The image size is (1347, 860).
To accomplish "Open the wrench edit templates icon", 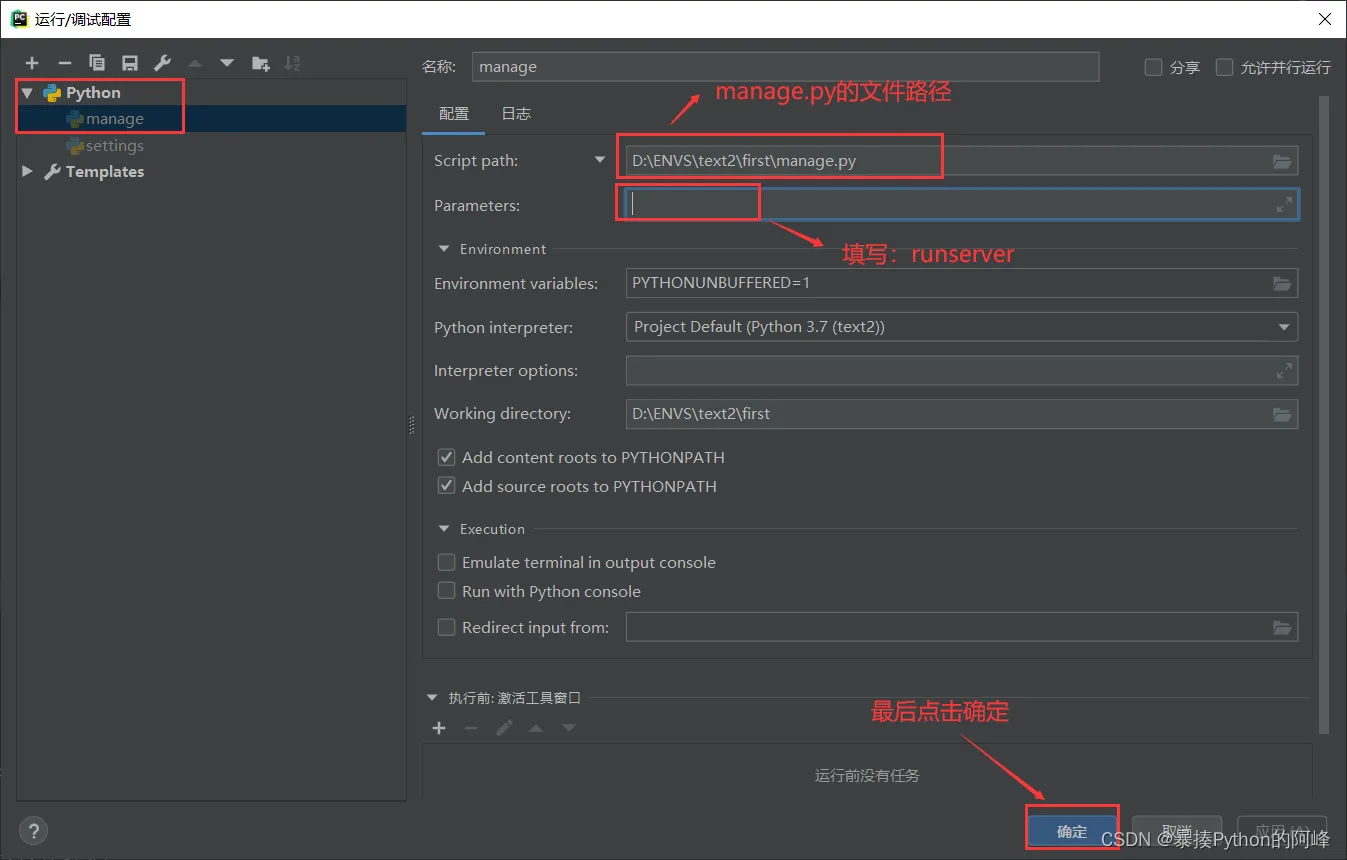I will coord(162,63).
